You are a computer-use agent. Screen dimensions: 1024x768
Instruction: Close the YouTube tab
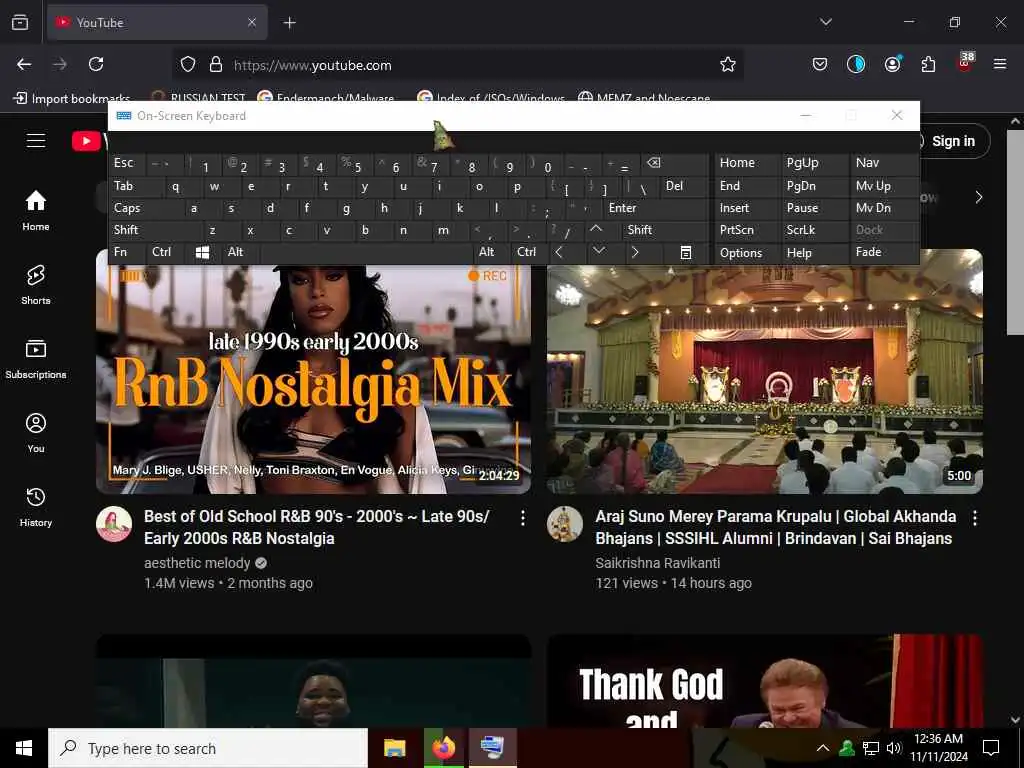coord(251,22)
